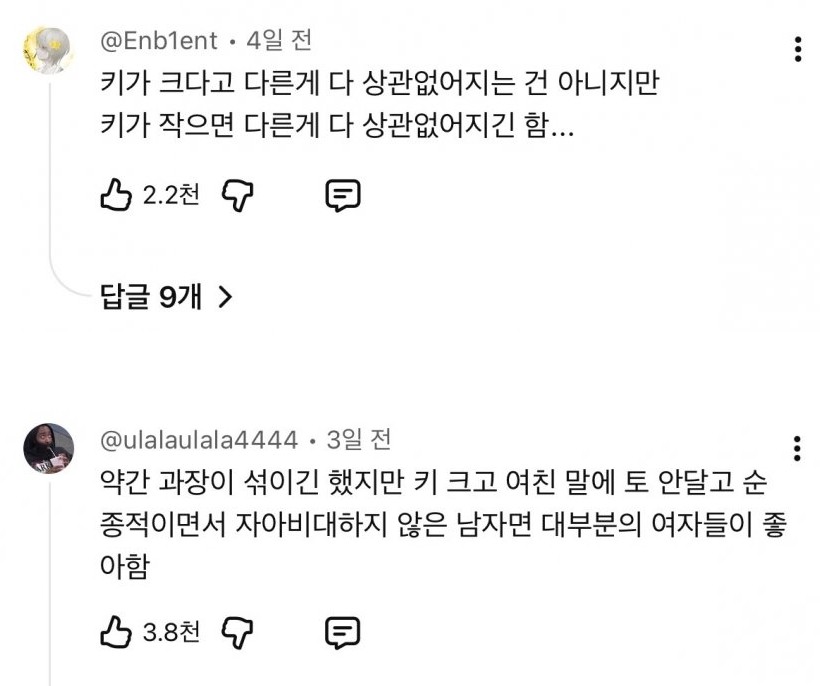This screenshot has height=686, width=820.
Task: Open @ulalaulala4444's profile avatar
Action: pos(48,448)
